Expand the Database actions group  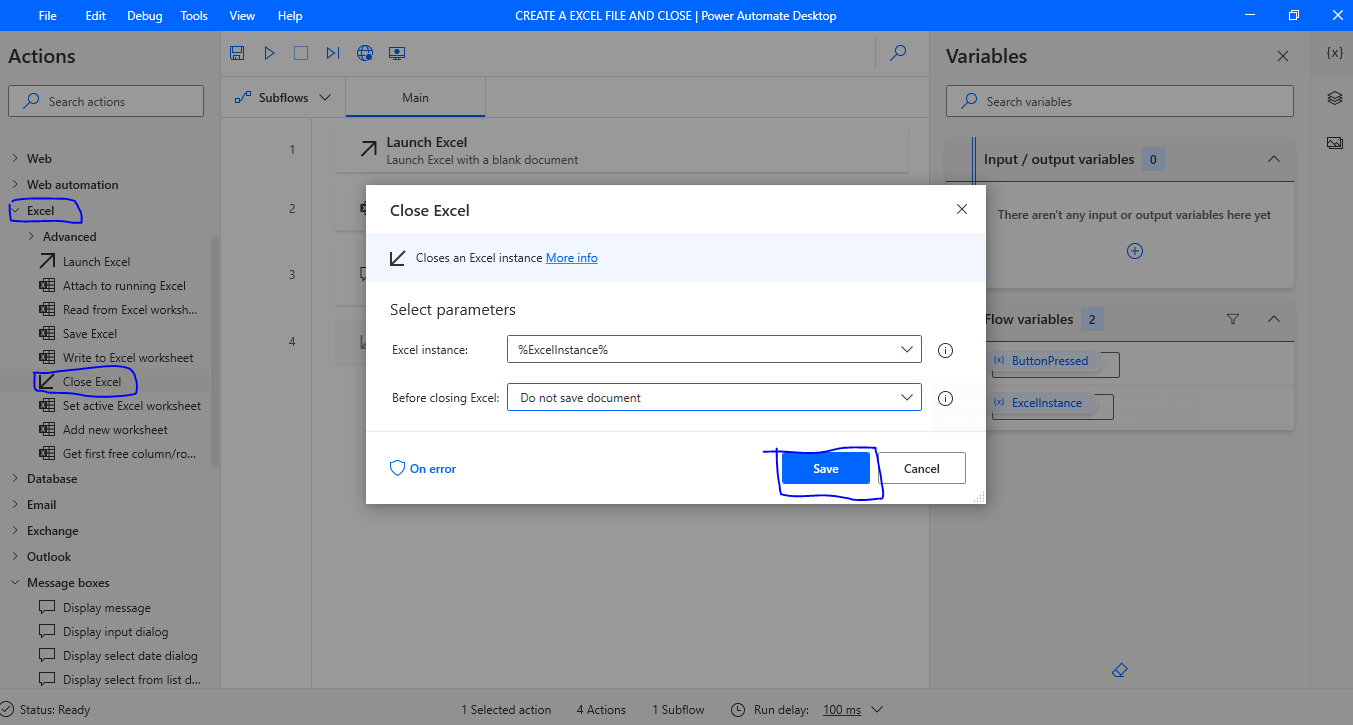[16, 479]
